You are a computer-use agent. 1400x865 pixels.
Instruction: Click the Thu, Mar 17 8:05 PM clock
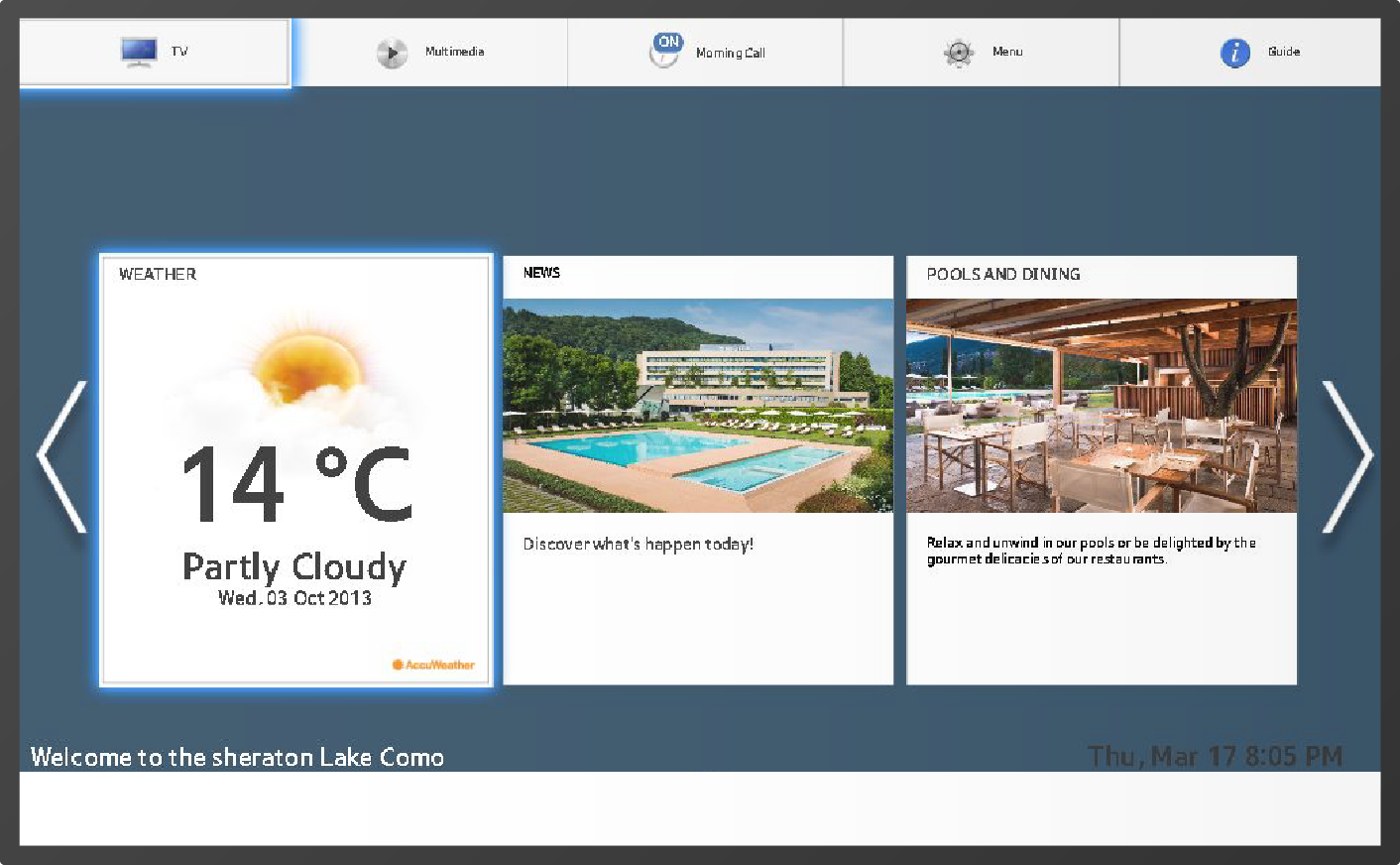[x=1215, y=757]
